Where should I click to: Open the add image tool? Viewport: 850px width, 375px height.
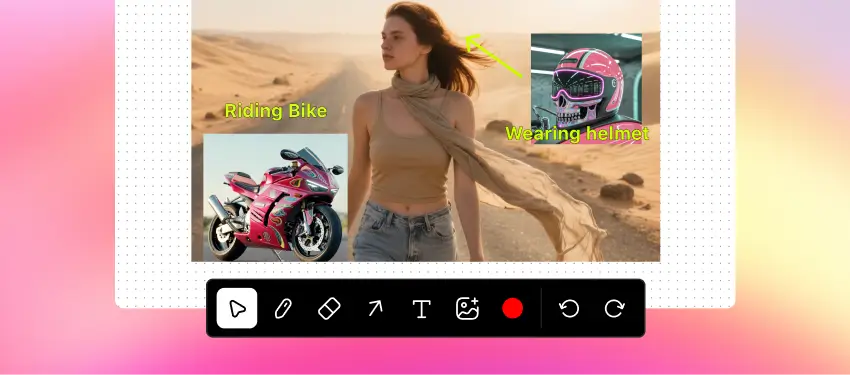[x=467, y=308]
